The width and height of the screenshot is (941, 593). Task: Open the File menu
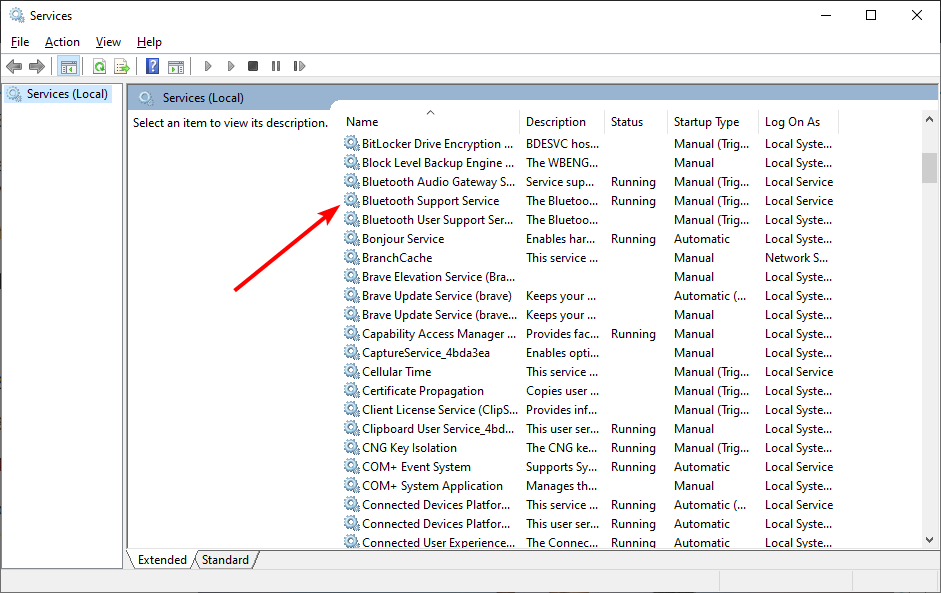[20, 42]
